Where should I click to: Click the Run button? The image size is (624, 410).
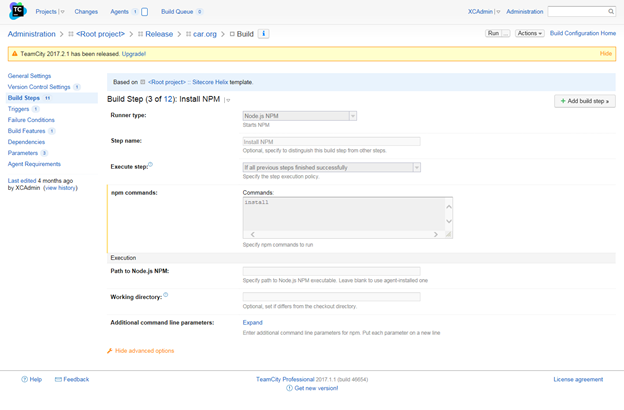[x=493, y=33]
